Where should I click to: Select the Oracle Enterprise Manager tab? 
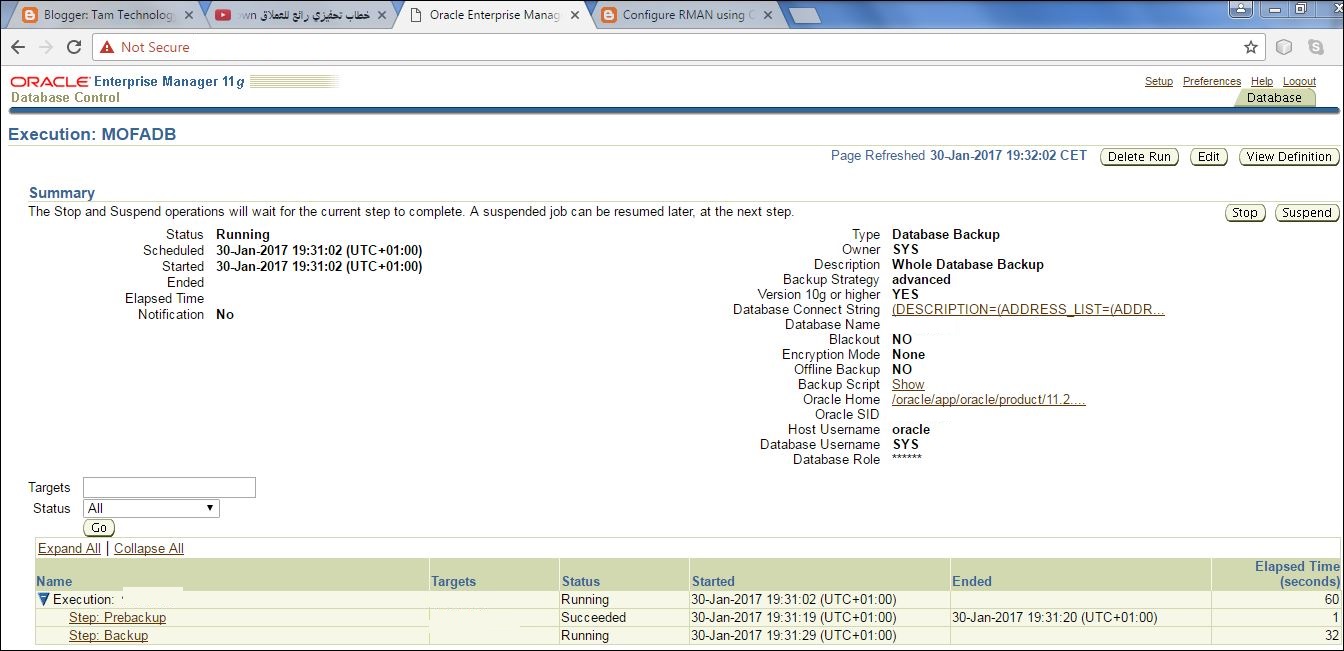tap(495, 15)
